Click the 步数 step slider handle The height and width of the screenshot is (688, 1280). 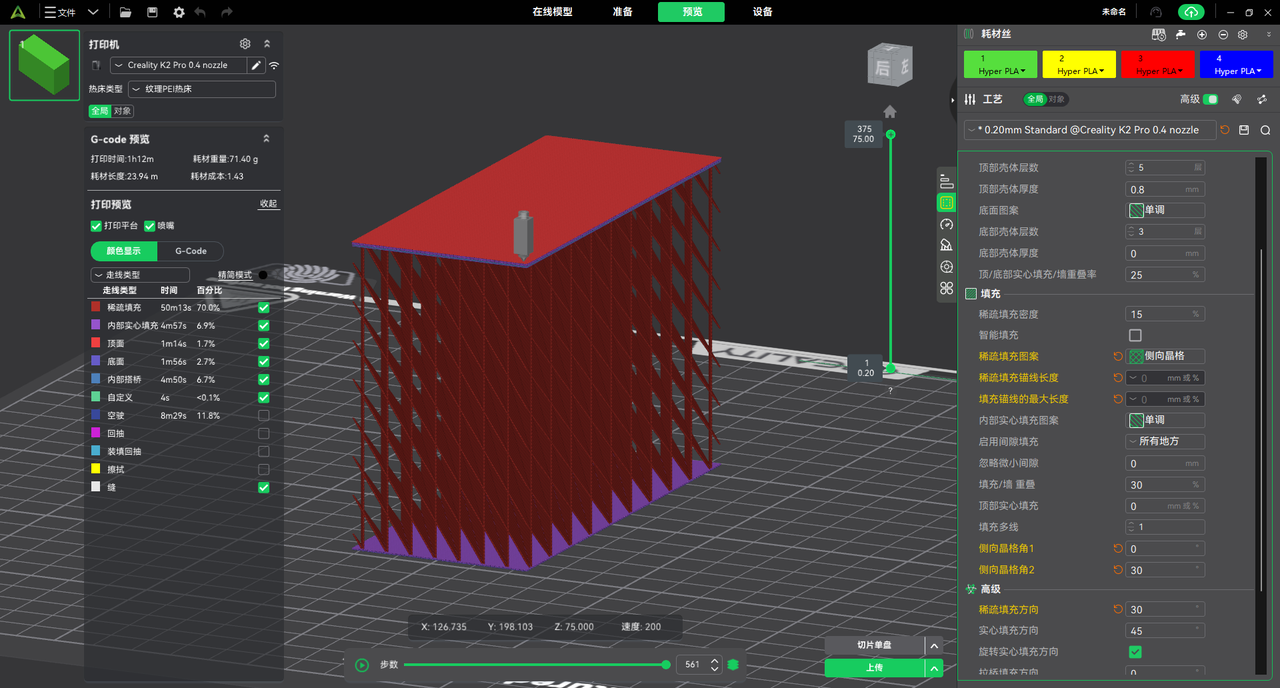666,665
